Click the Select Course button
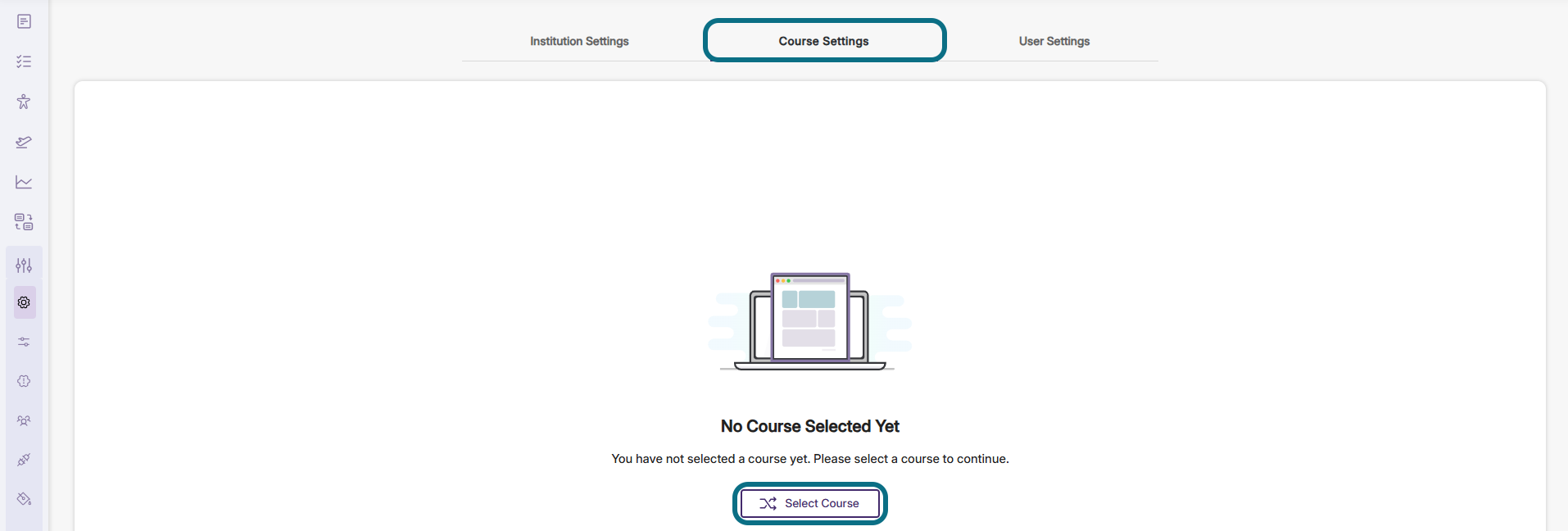Image resolution: width=1568 pixels, height=531 pixels. [x=810, y=503]
